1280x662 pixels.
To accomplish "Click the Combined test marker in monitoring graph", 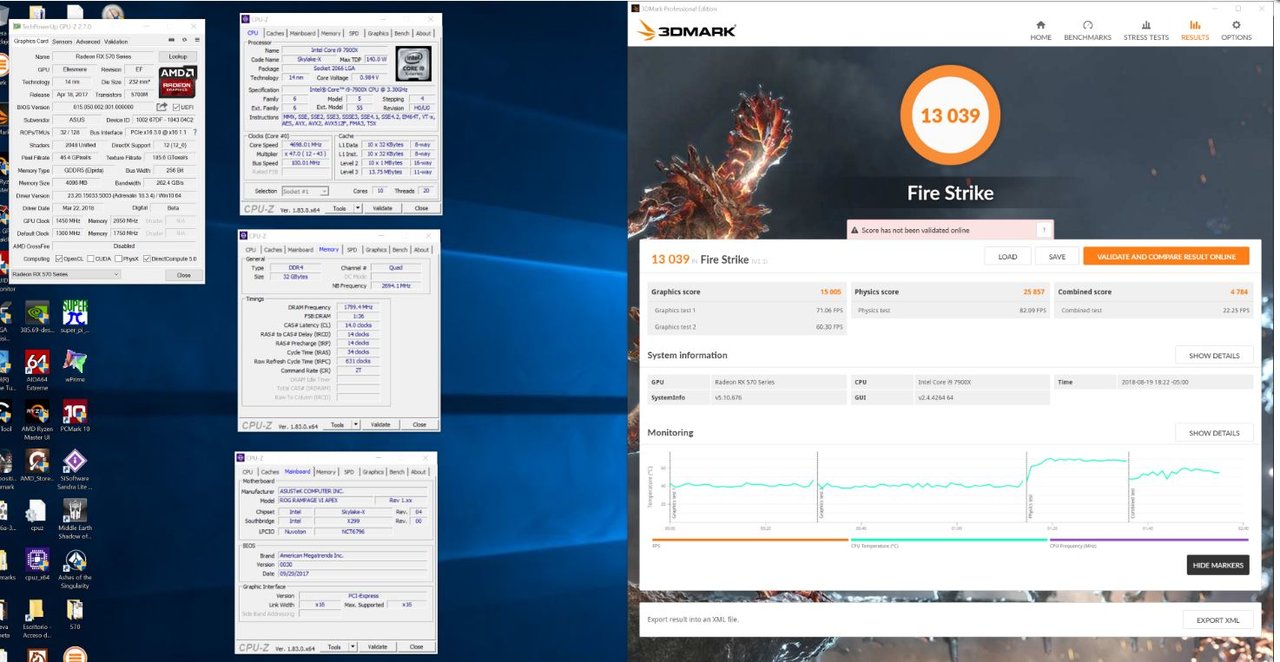I will pyautogui.click(x=1130, y=487).
